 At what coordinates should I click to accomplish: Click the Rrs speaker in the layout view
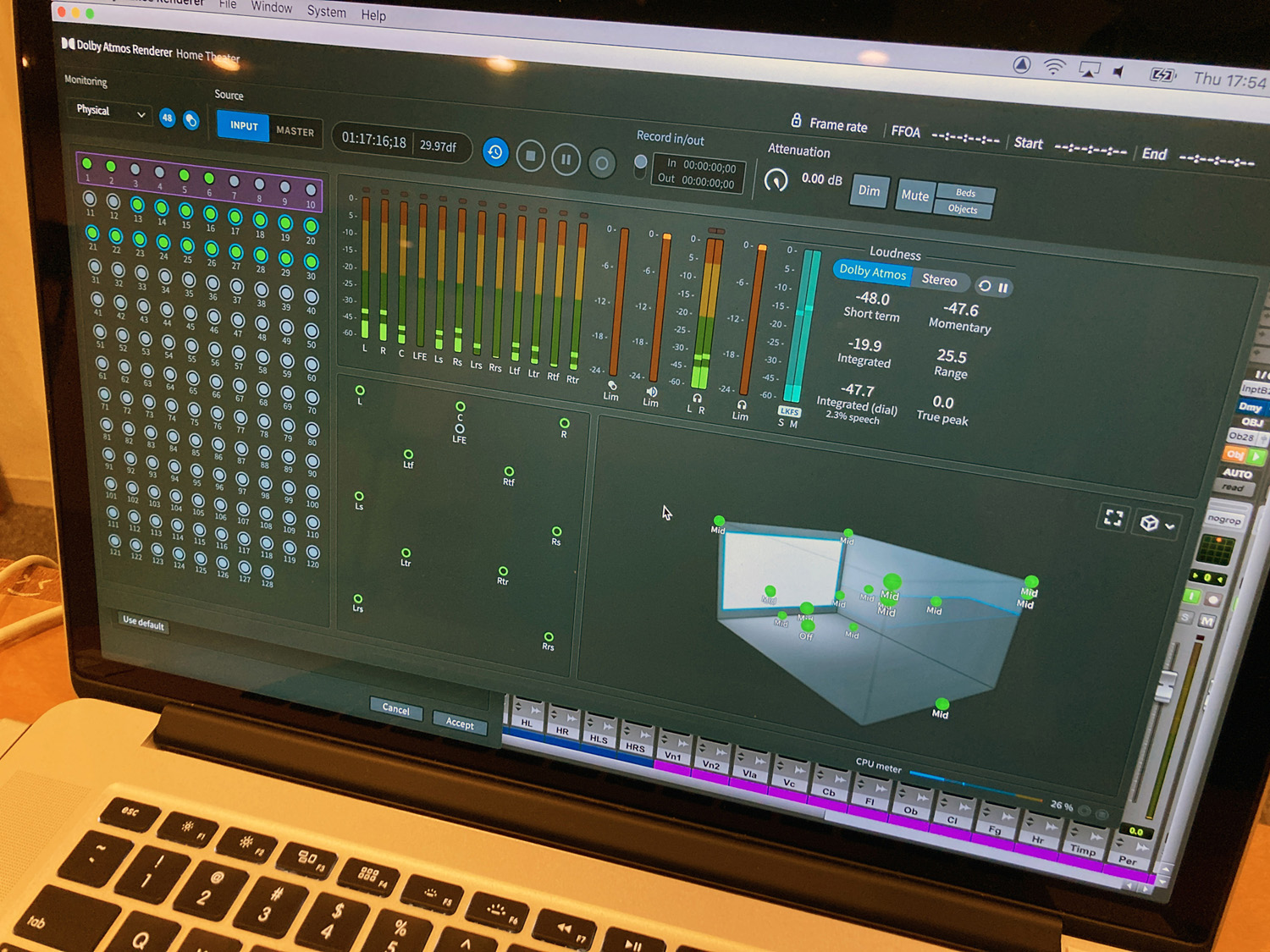click(549, 637)
